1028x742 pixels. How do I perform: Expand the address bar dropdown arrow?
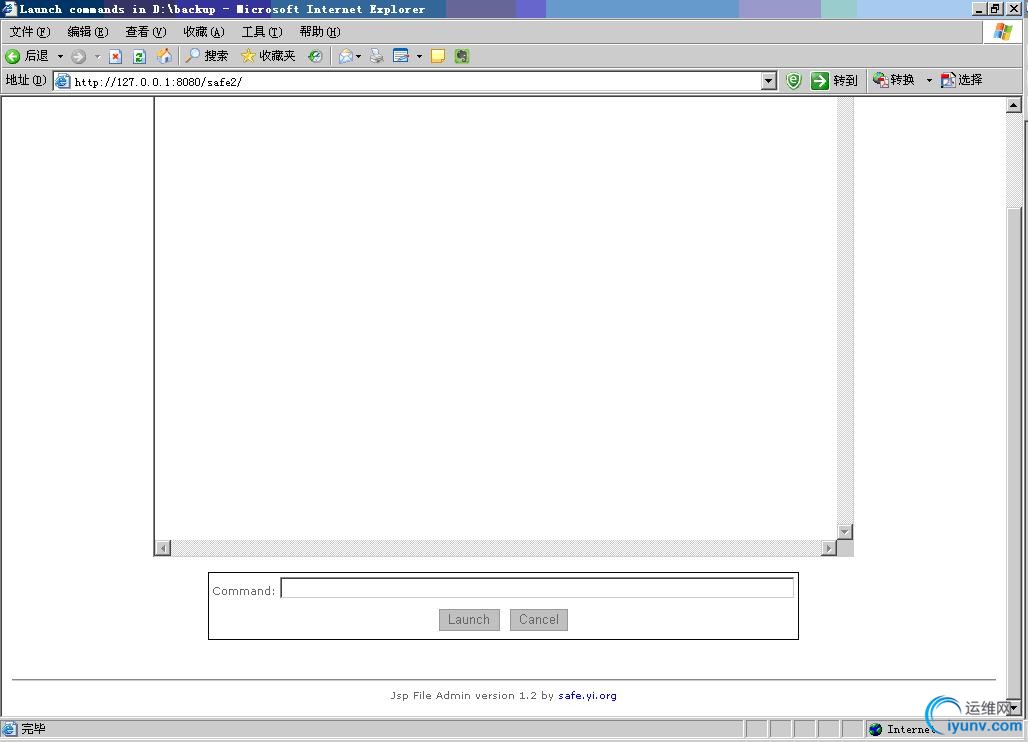(x=769, y=81)
